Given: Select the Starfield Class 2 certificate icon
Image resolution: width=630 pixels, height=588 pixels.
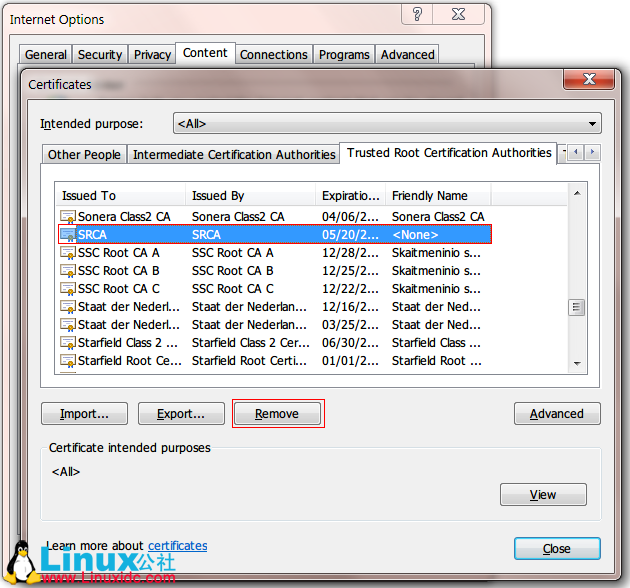Looking at the screenshot, I should [x=68, y=343].
